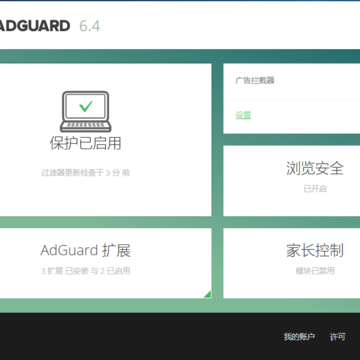Click the 保护已启用 status text
This screenshot has width=360, height=360.
pos(86,143)
